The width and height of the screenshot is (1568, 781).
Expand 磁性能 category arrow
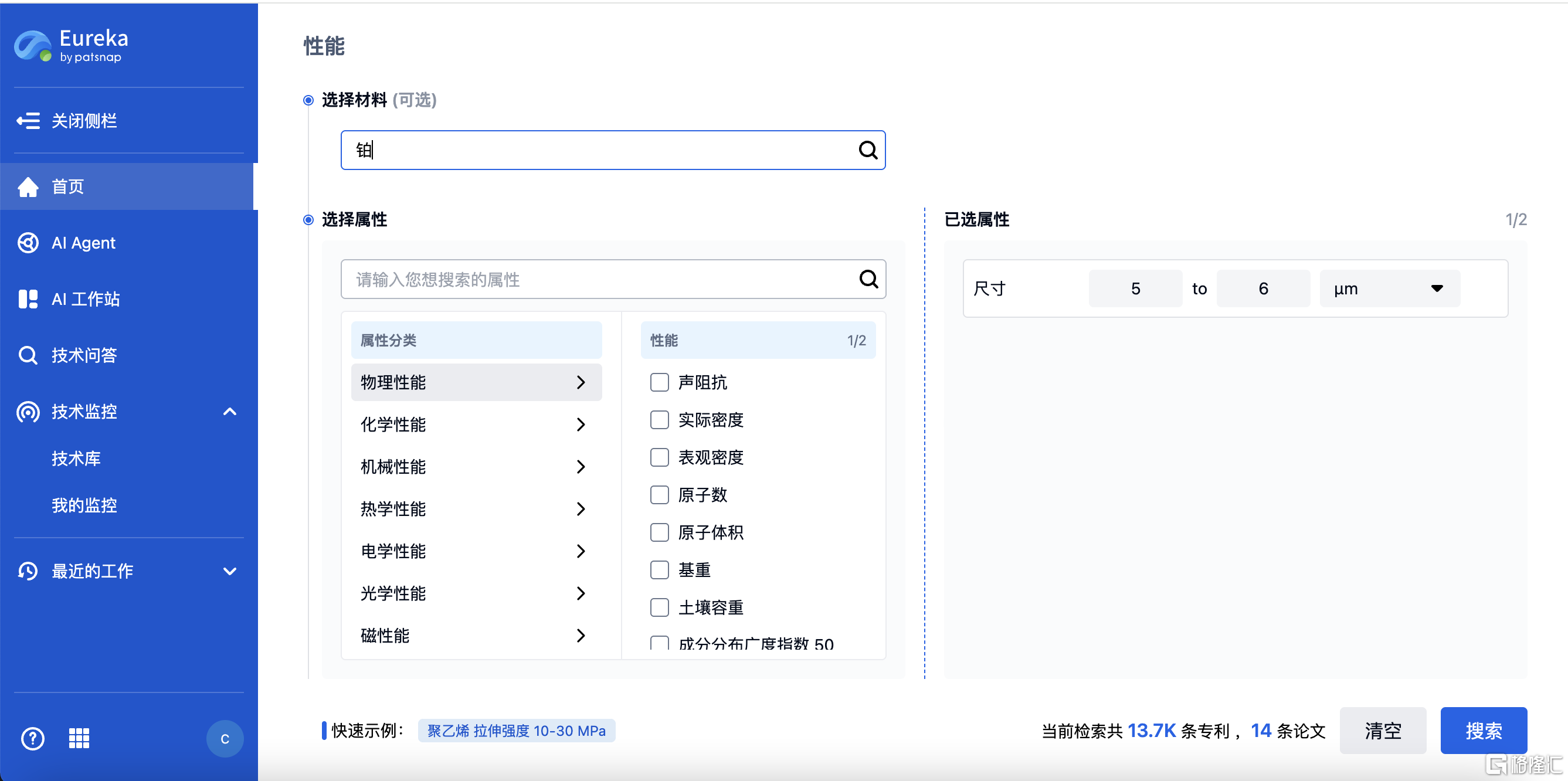(x=581, y=636)
